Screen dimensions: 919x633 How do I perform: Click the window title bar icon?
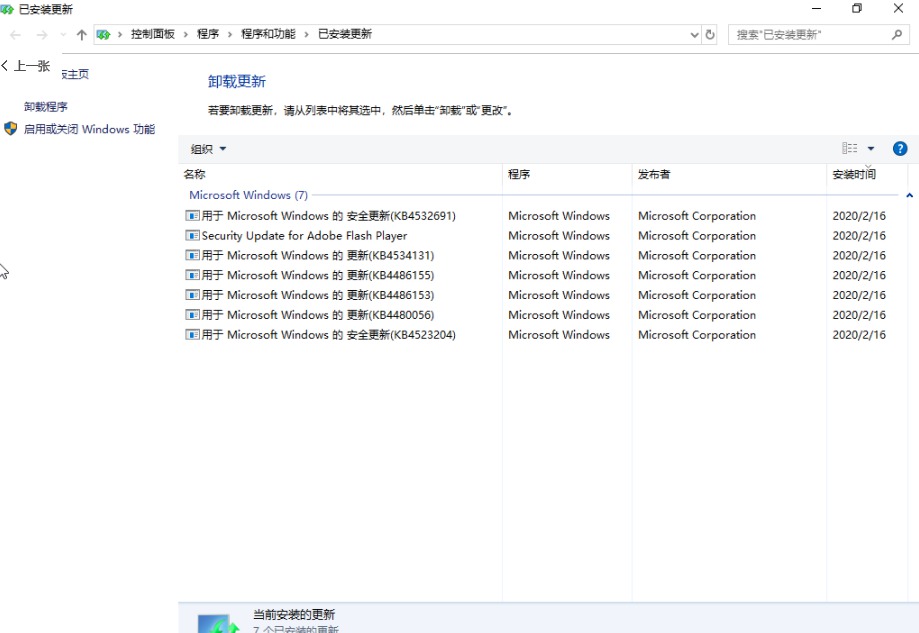[x=7, y=9]
